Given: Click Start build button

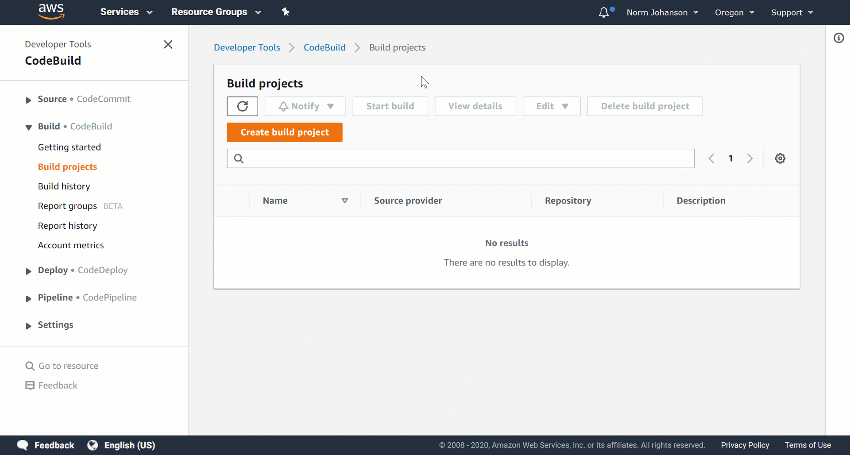Looking at the screenshot, I should [x=390, y=106].
